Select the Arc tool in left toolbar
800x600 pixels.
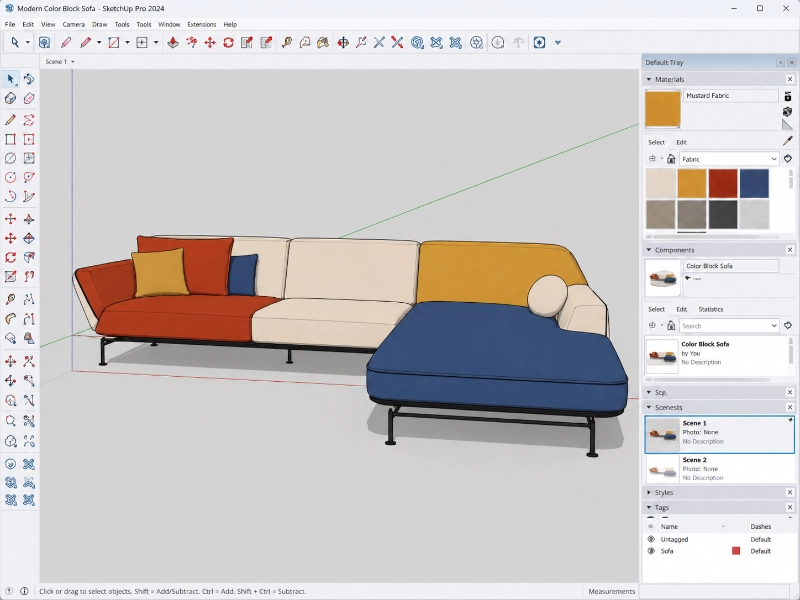tap(10, 196)
